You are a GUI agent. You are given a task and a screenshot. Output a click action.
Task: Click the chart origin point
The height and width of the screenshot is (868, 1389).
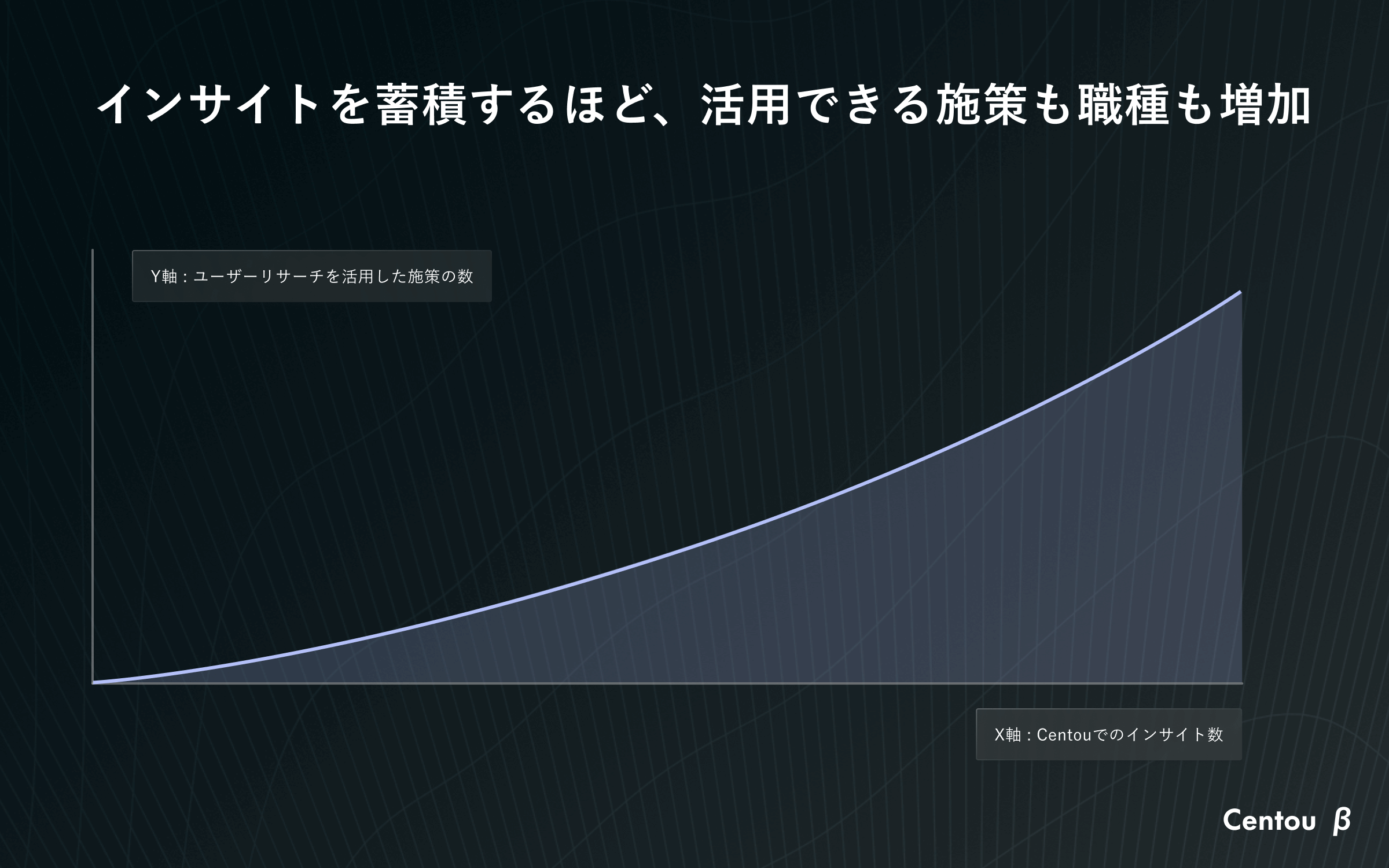coord(93,683)
